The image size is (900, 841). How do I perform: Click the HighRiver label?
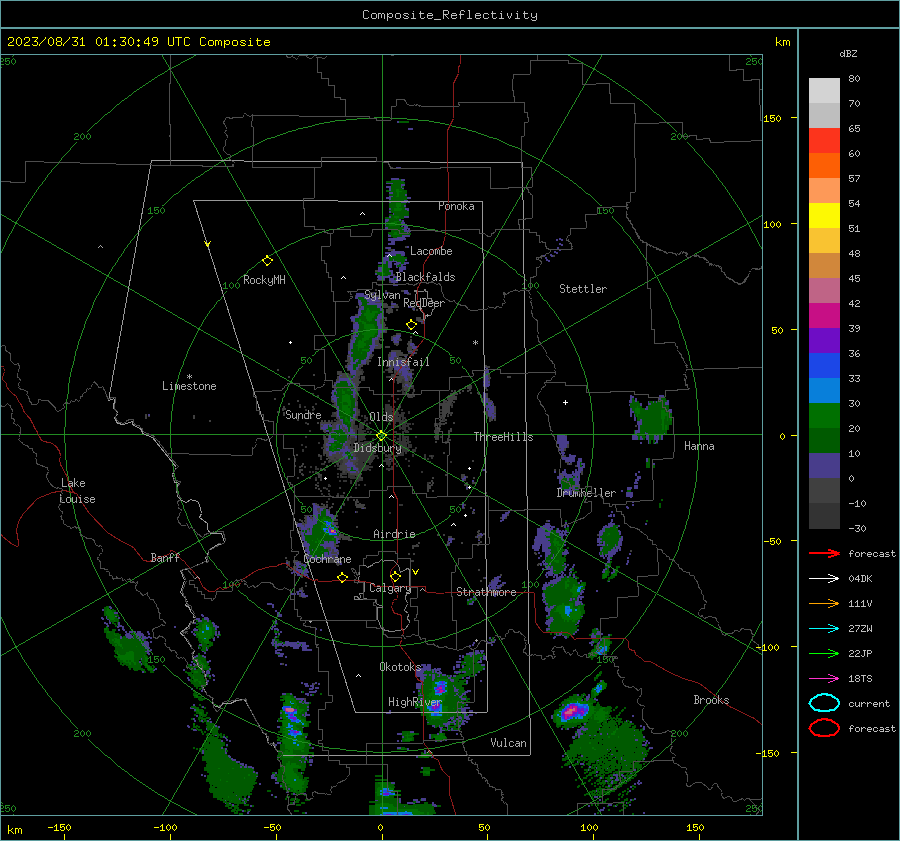click(x=415, y=702)
